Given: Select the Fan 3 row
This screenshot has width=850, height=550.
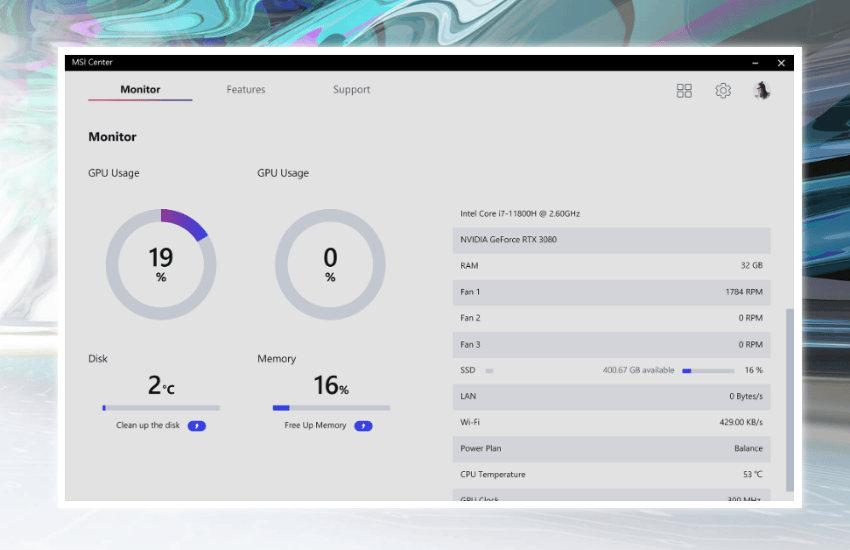Looking at the screenshot, I should click(x=611, y=344).
